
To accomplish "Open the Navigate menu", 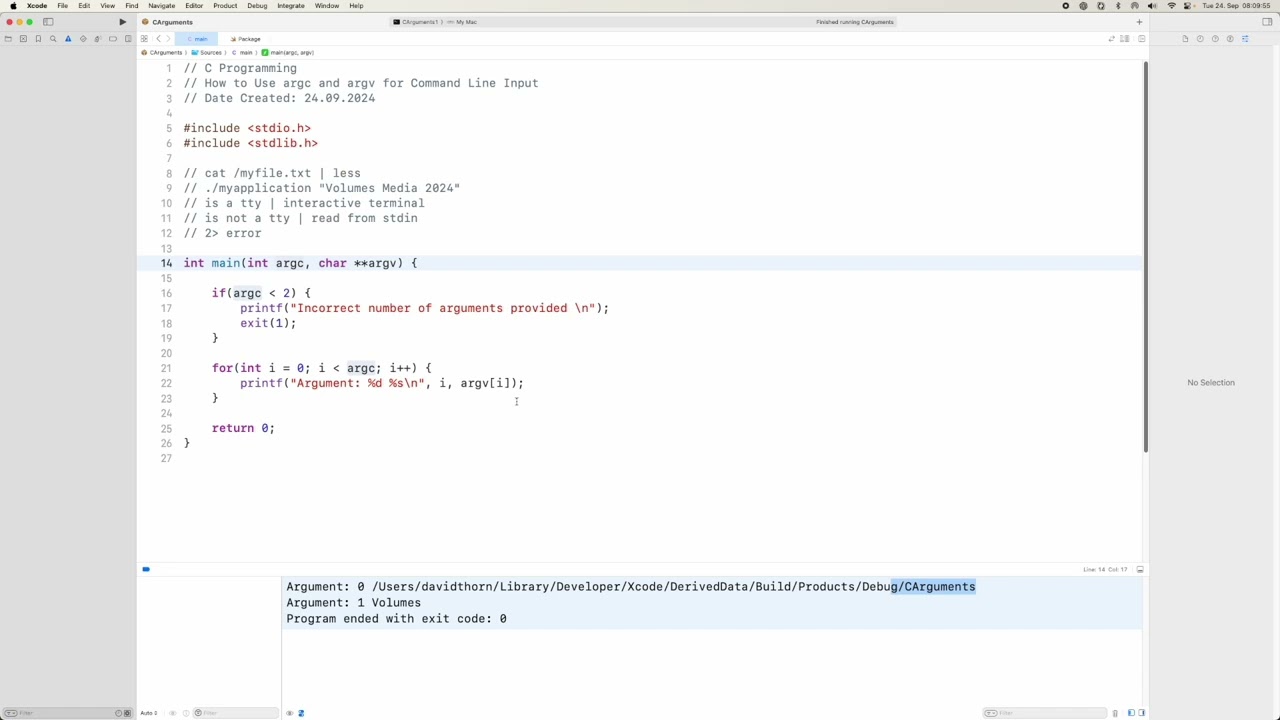I will pos(161,6).
